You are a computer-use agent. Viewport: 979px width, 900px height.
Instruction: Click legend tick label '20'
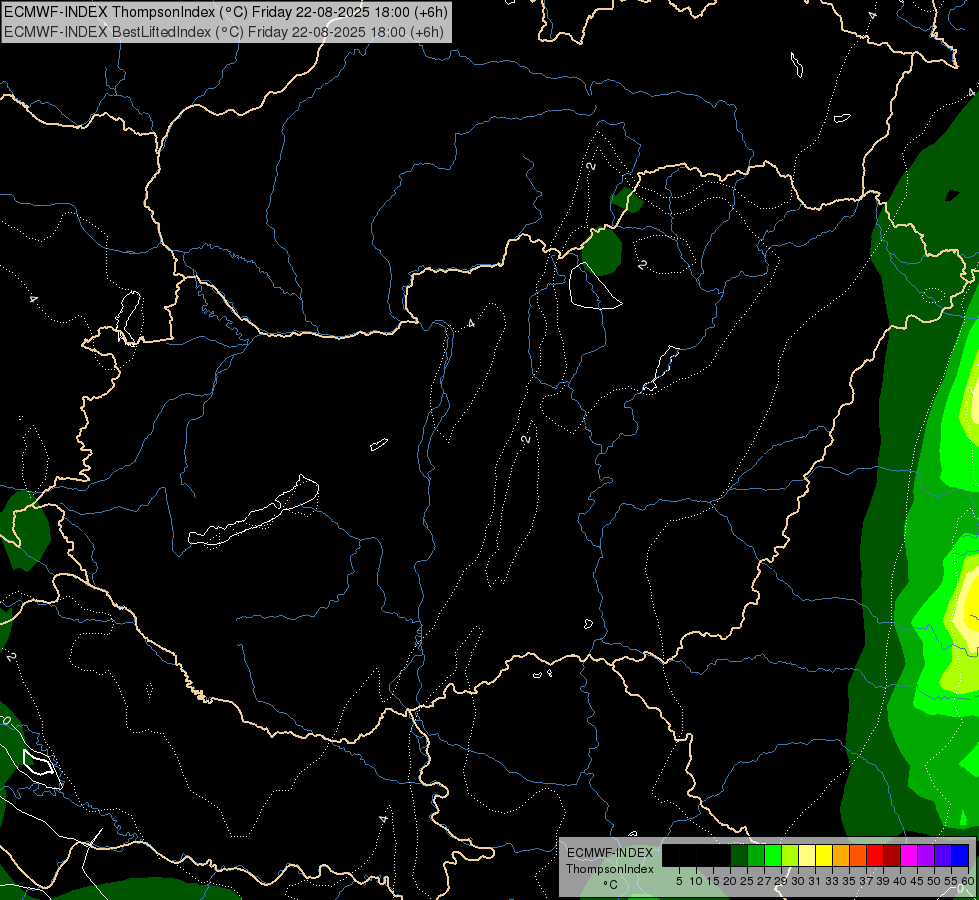point(730,881)
